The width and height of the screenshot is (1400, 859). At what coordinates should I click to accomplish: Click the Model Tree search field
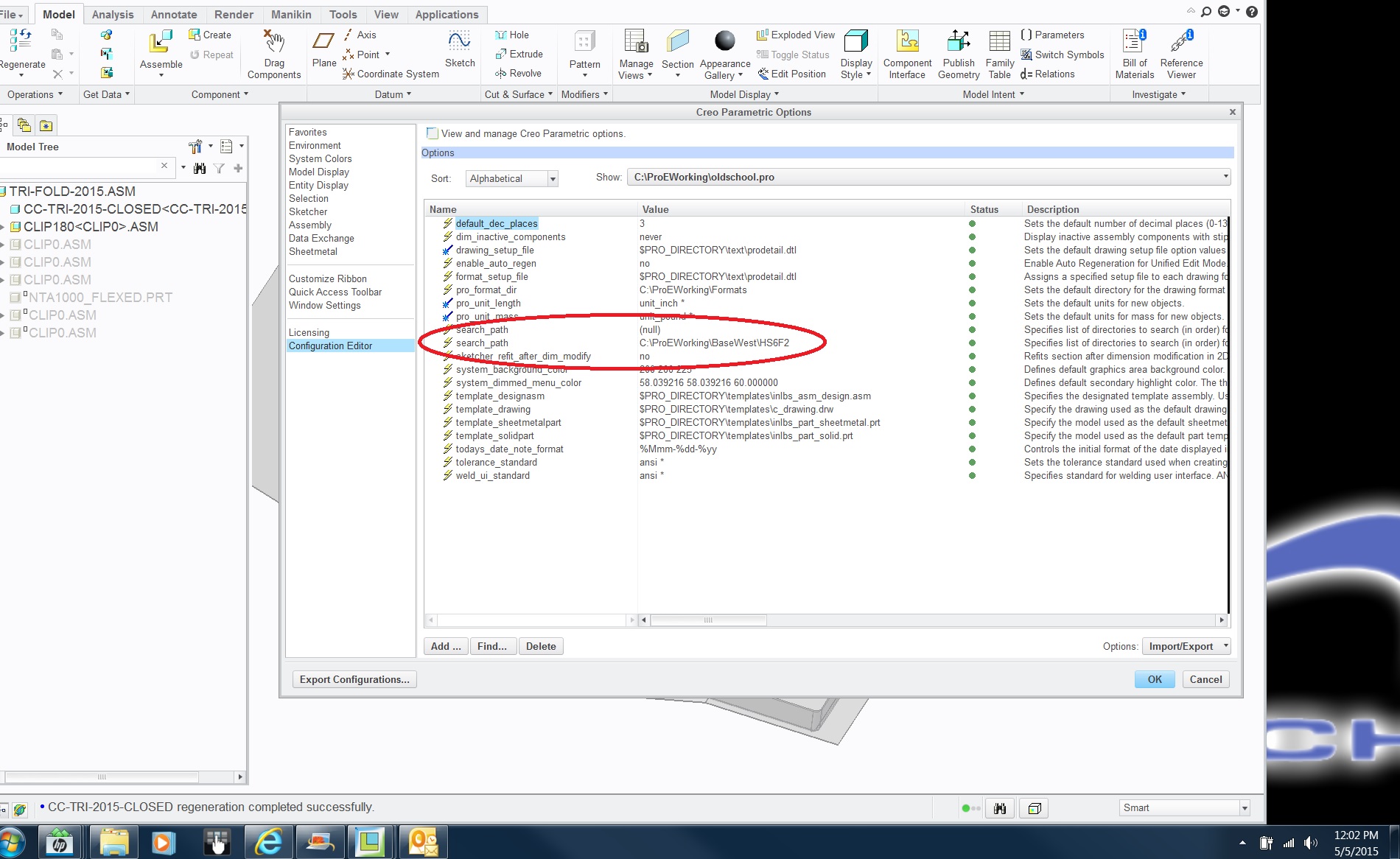point(81,166)
